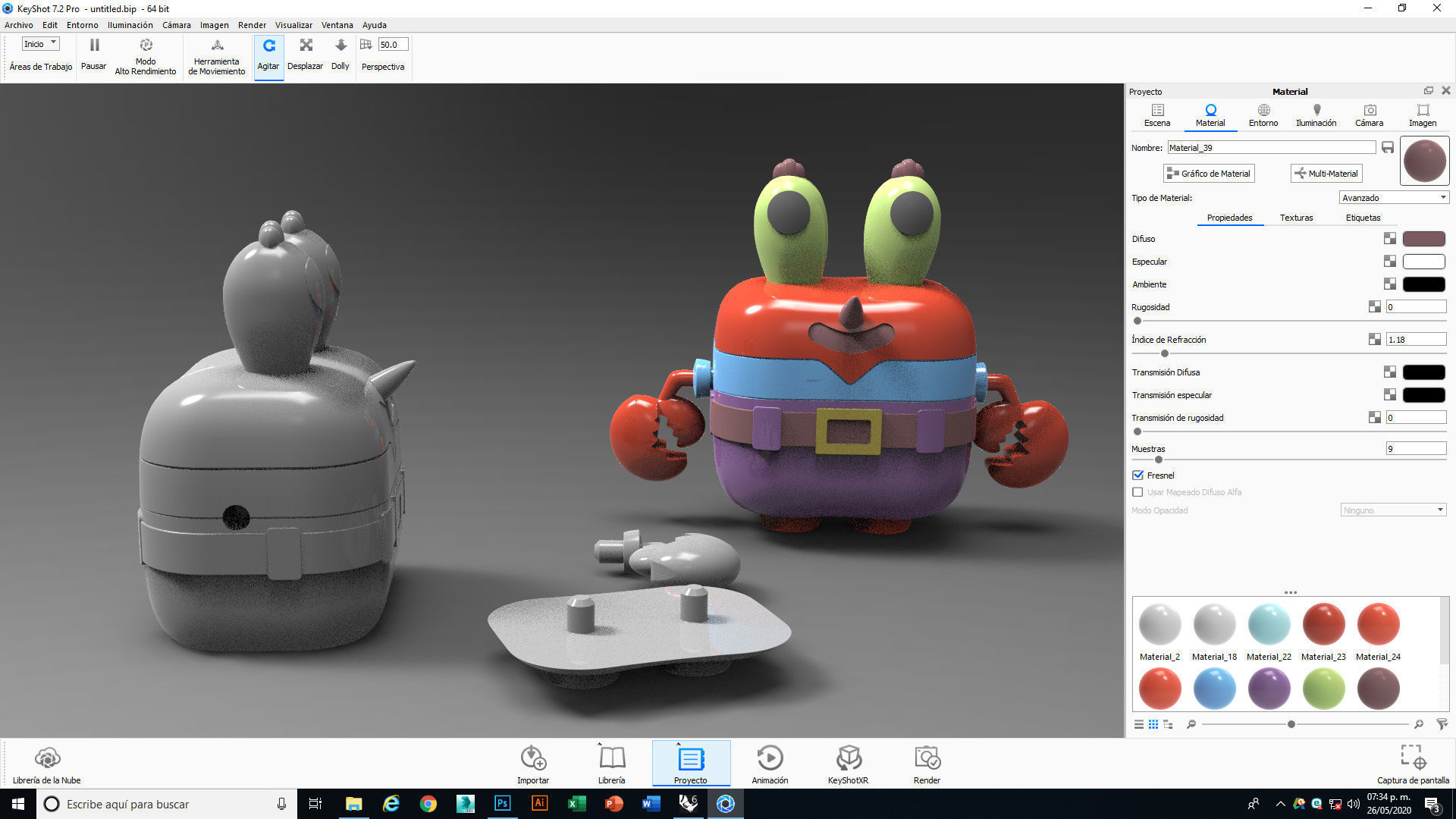Toggle Transmisión especular texture button
Image resolution: width=1456 pixels, height=819 pixels.
tap(1389, 395)
